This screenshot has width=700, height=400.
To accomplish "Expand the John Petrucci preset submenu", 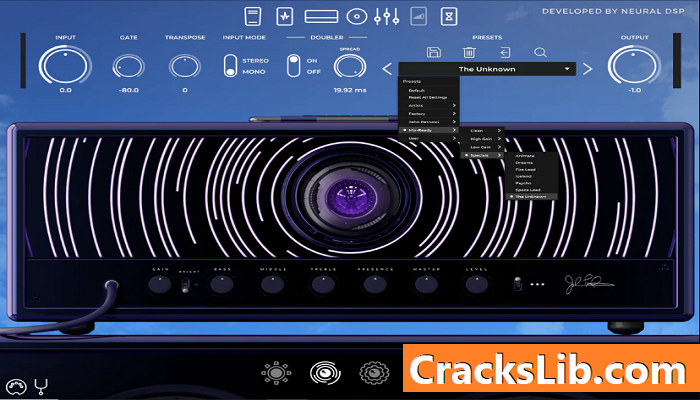I will pyautogui.click(x=429, y=122).
